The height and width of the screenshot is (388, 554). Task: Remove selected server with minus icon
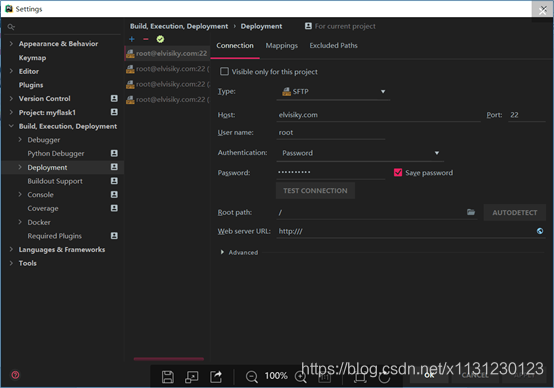pos(146,39)
